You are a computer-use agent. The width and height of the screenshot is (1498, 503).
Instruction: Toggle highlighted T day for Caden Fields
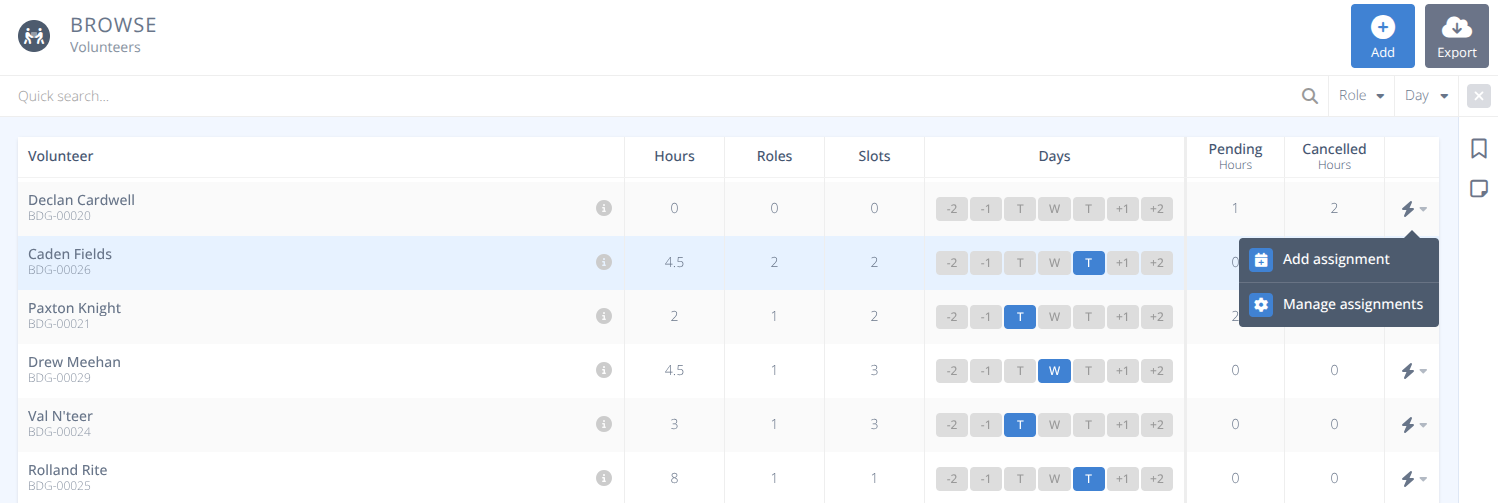coord(1088,263)
